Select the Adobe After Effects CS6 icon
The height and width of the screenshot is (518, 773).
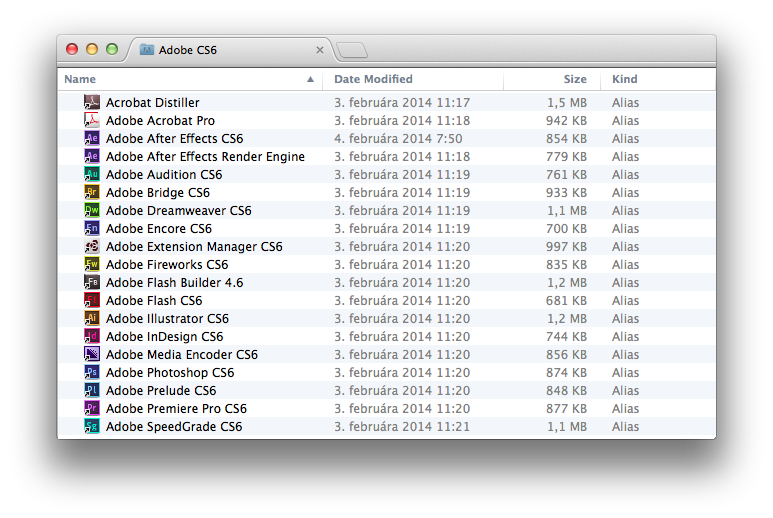click(92, 138)
